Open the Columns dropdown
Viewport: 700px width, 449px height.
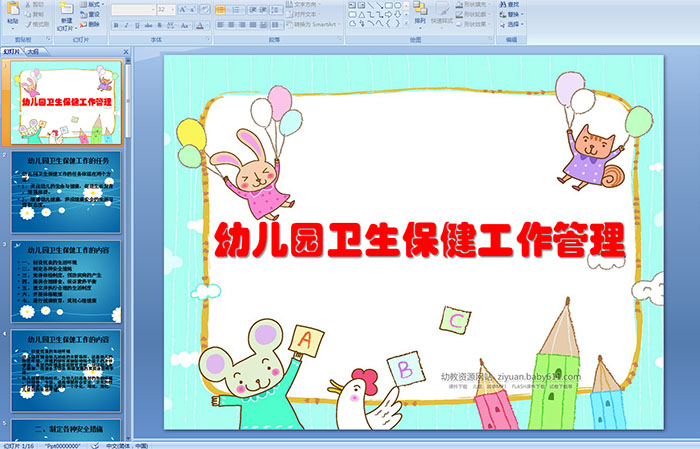tap(277, 25)
